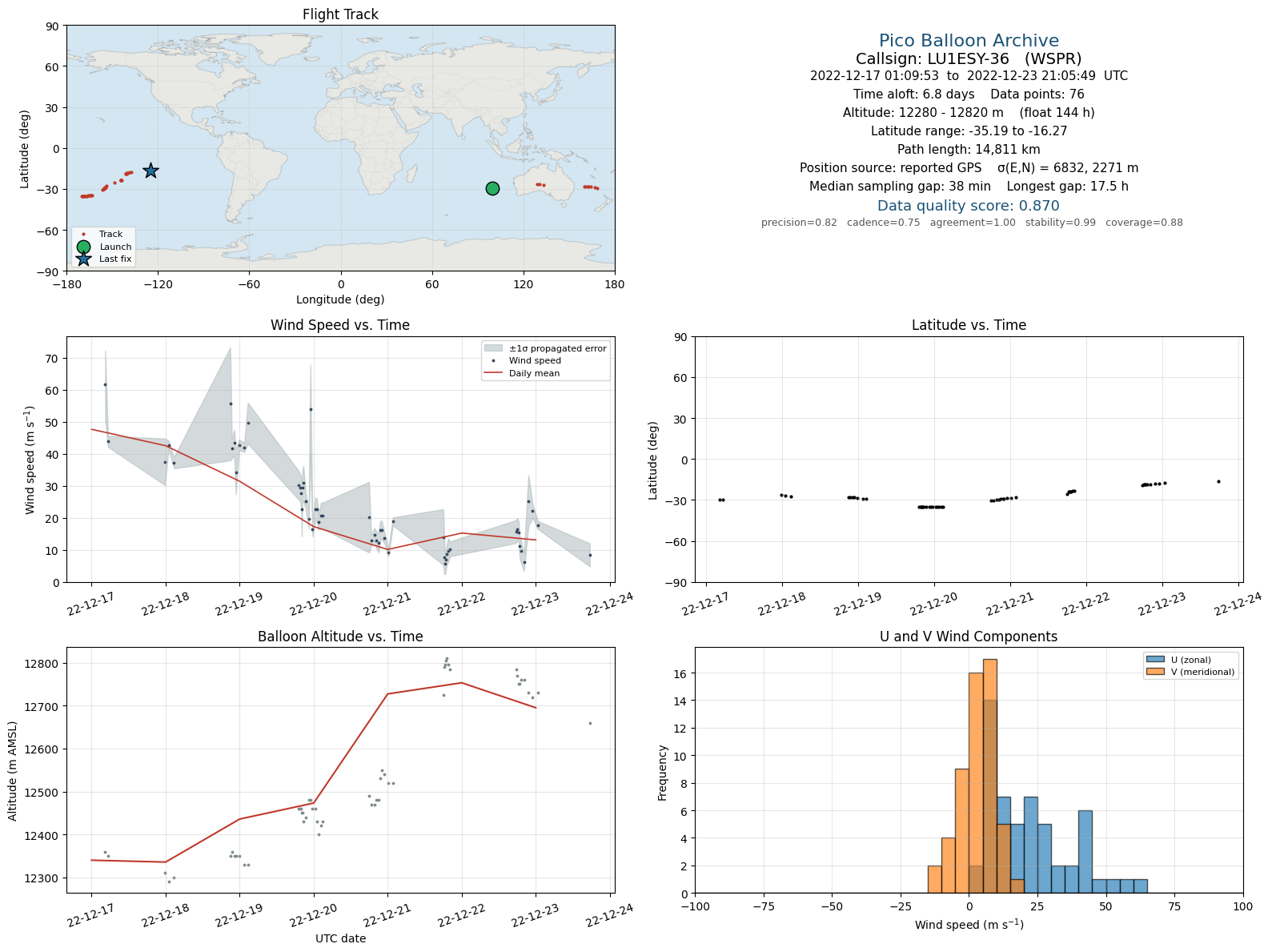
Task: Click the last data point on Latitude plot
Action: click(x=1218, y=481)
